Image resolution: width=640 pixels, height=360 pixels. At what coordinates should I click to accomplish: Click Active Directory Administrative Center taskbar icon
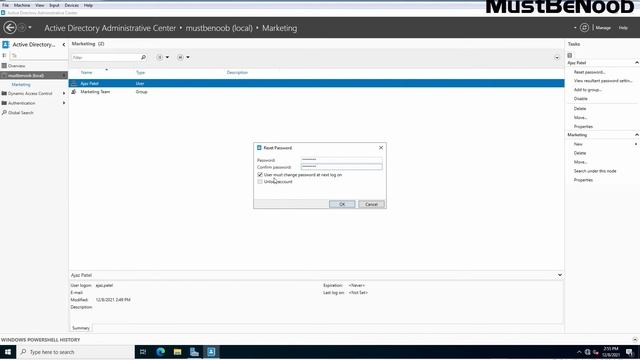tap(211, 352)
